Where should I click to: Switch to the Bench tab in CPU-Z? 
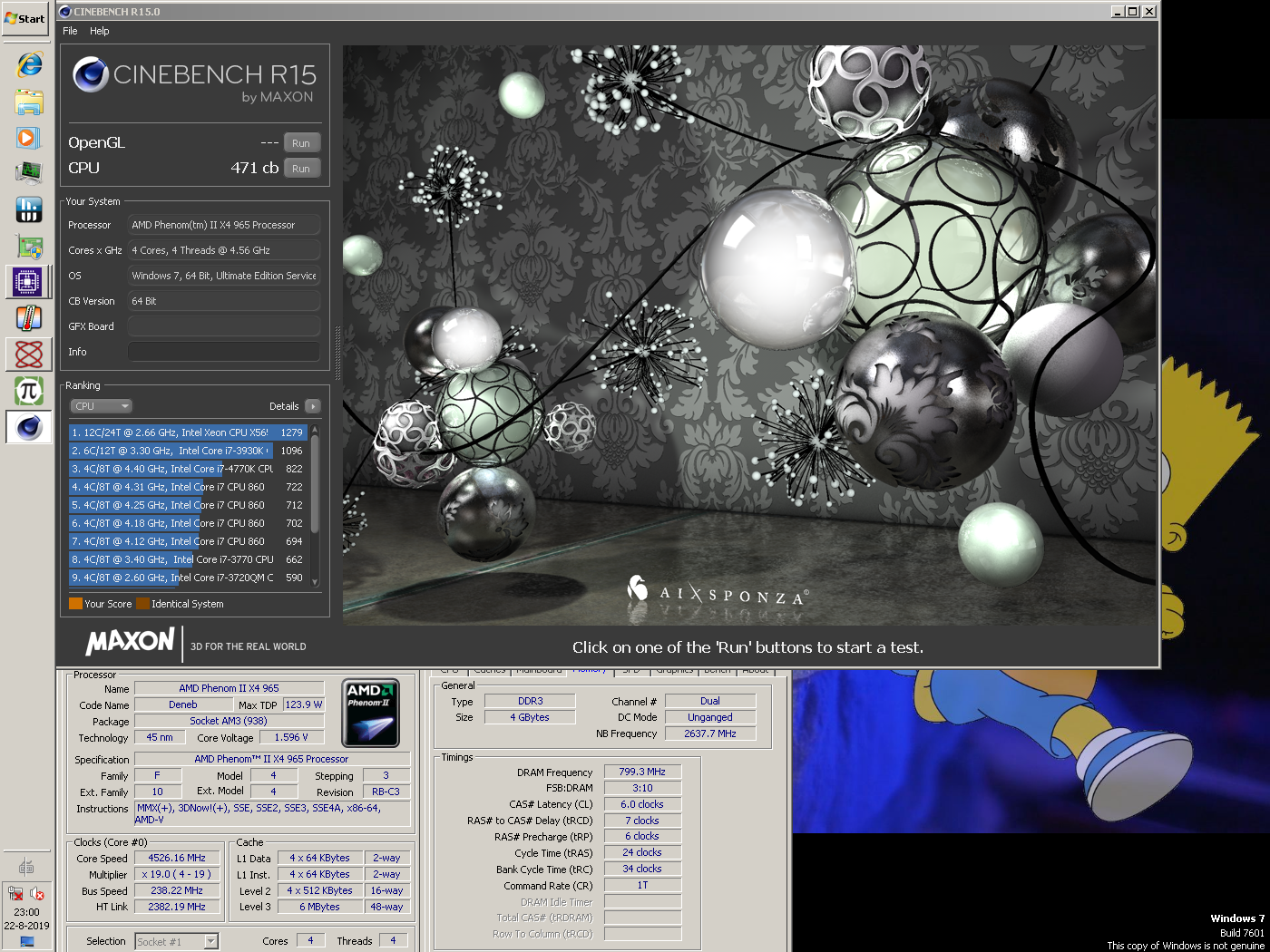point(717,671)
